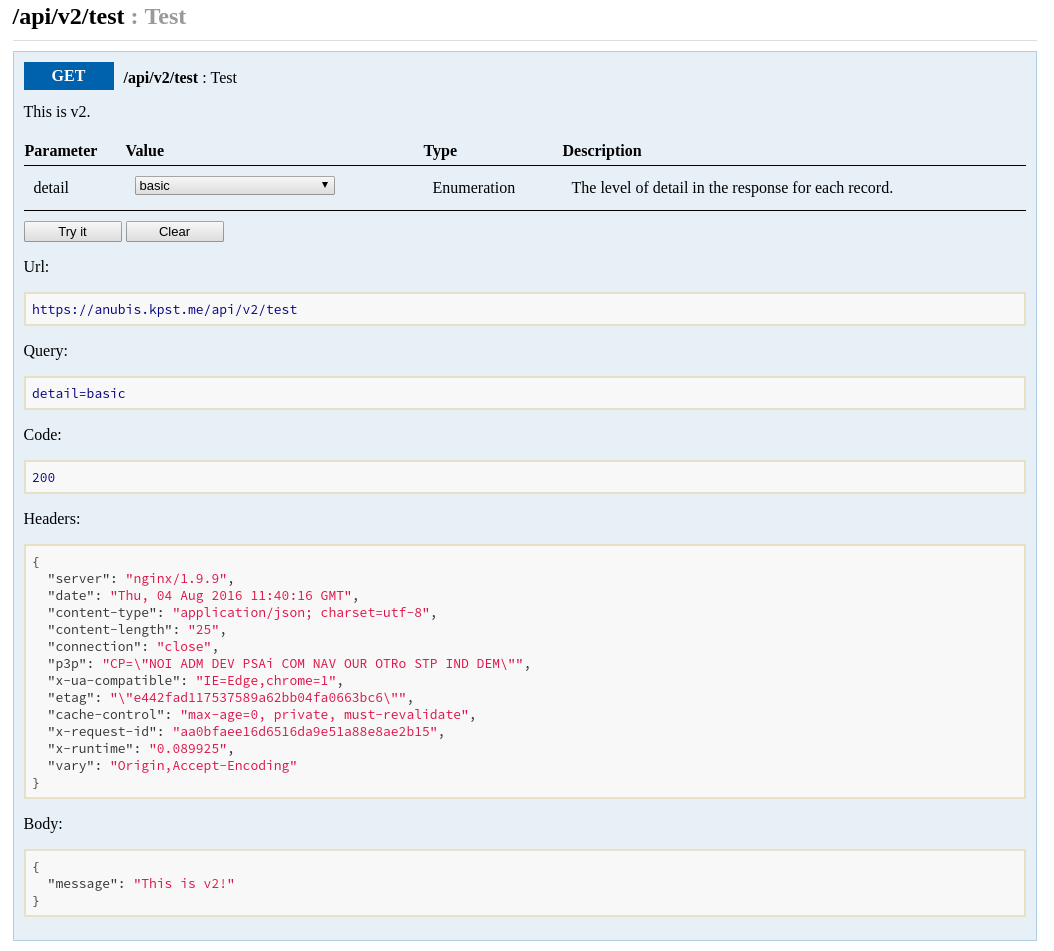
Task: Click the Query box showing detail=basic
Action: point(525,393)
